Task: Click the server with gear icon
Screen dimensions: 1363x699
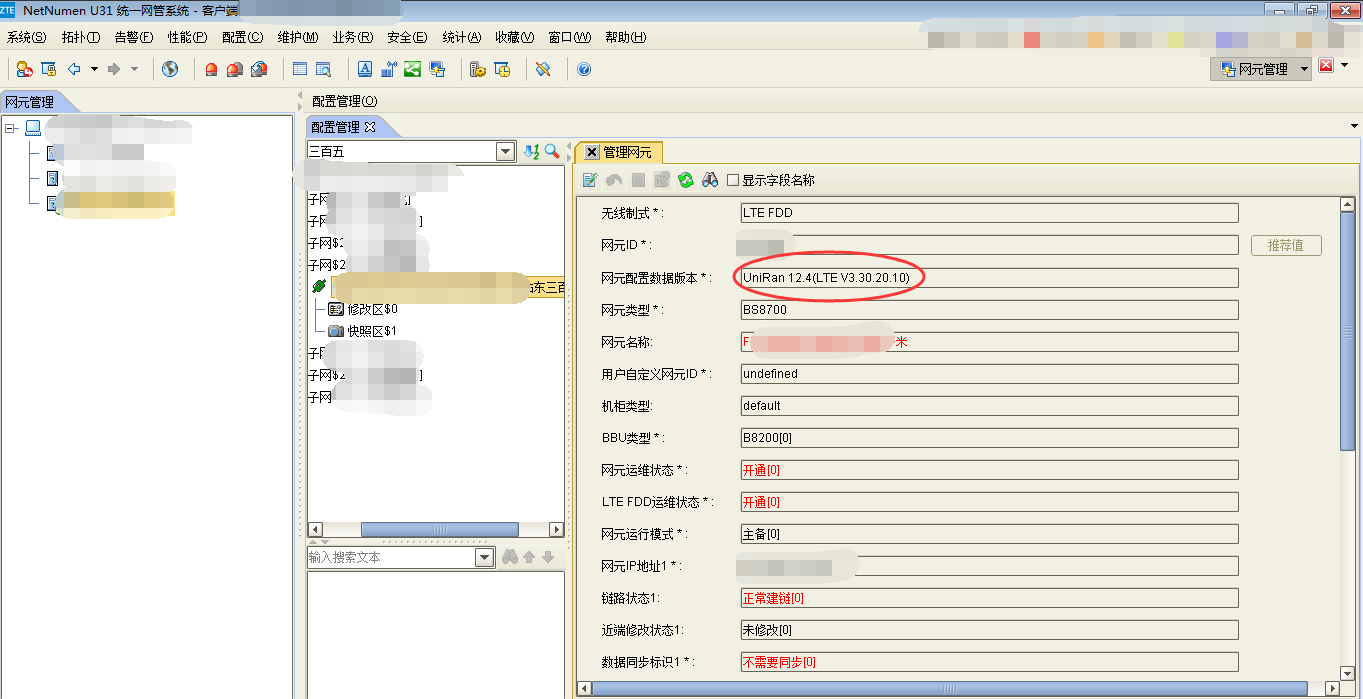Action: tap(478, 69)
